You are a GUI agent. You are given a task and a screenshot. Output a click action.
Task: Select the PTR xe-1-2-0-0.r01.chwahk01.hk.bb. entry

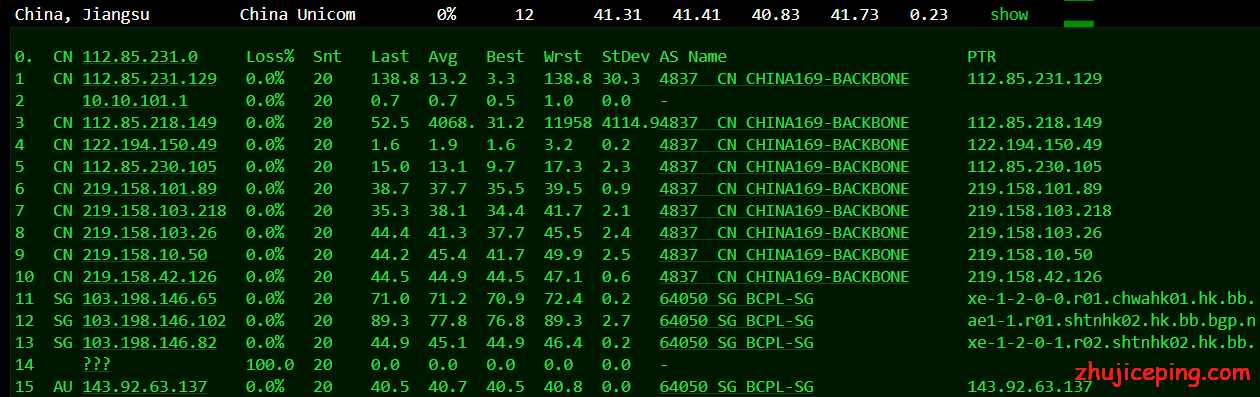pyautogui.click(x=1112, y=299)
